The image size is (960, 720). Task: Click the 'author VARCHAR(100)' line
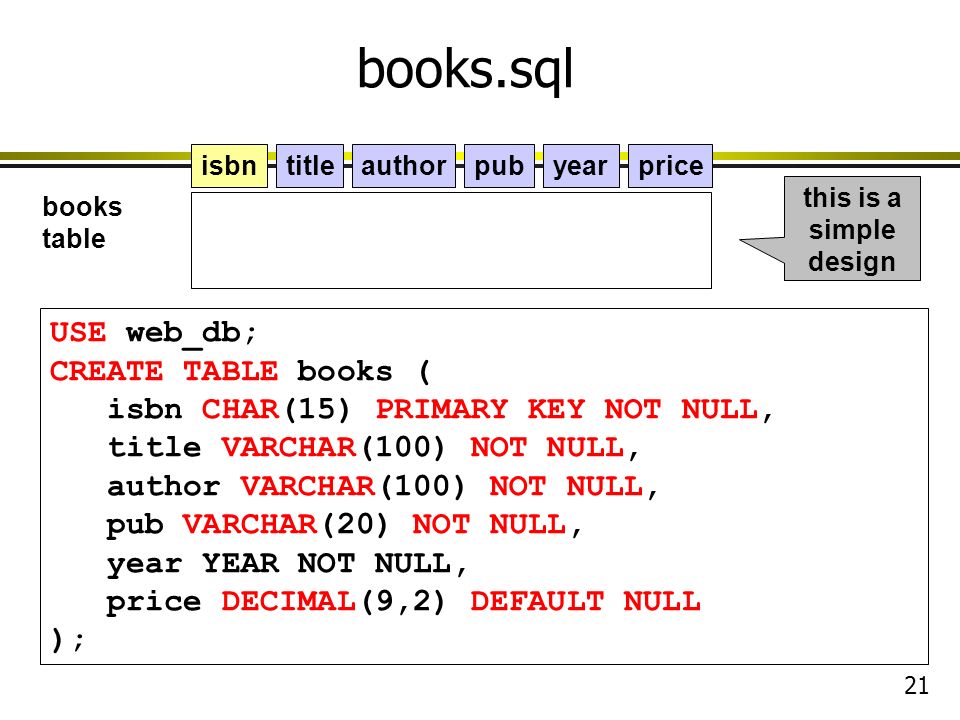click(383, 487)
